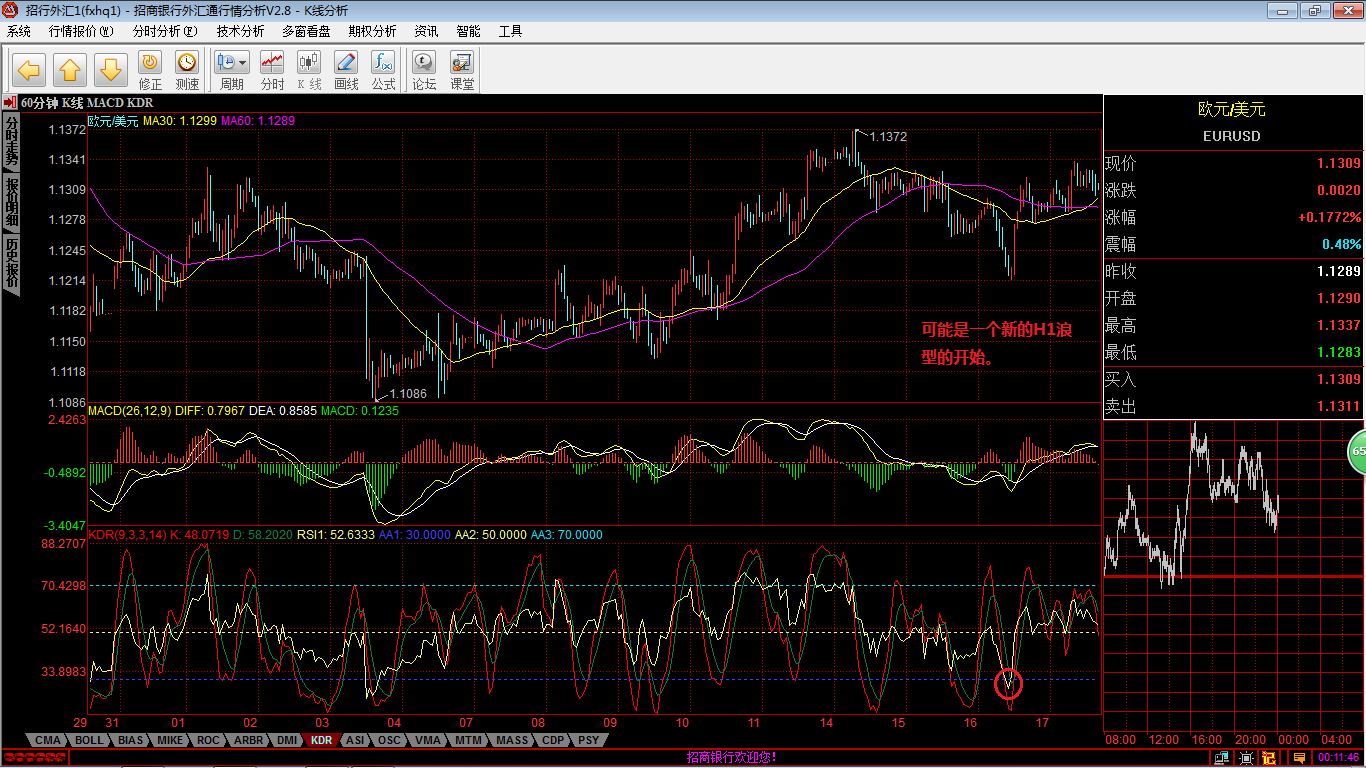Click the down arrow toolbar button

(x=111, y=70)
